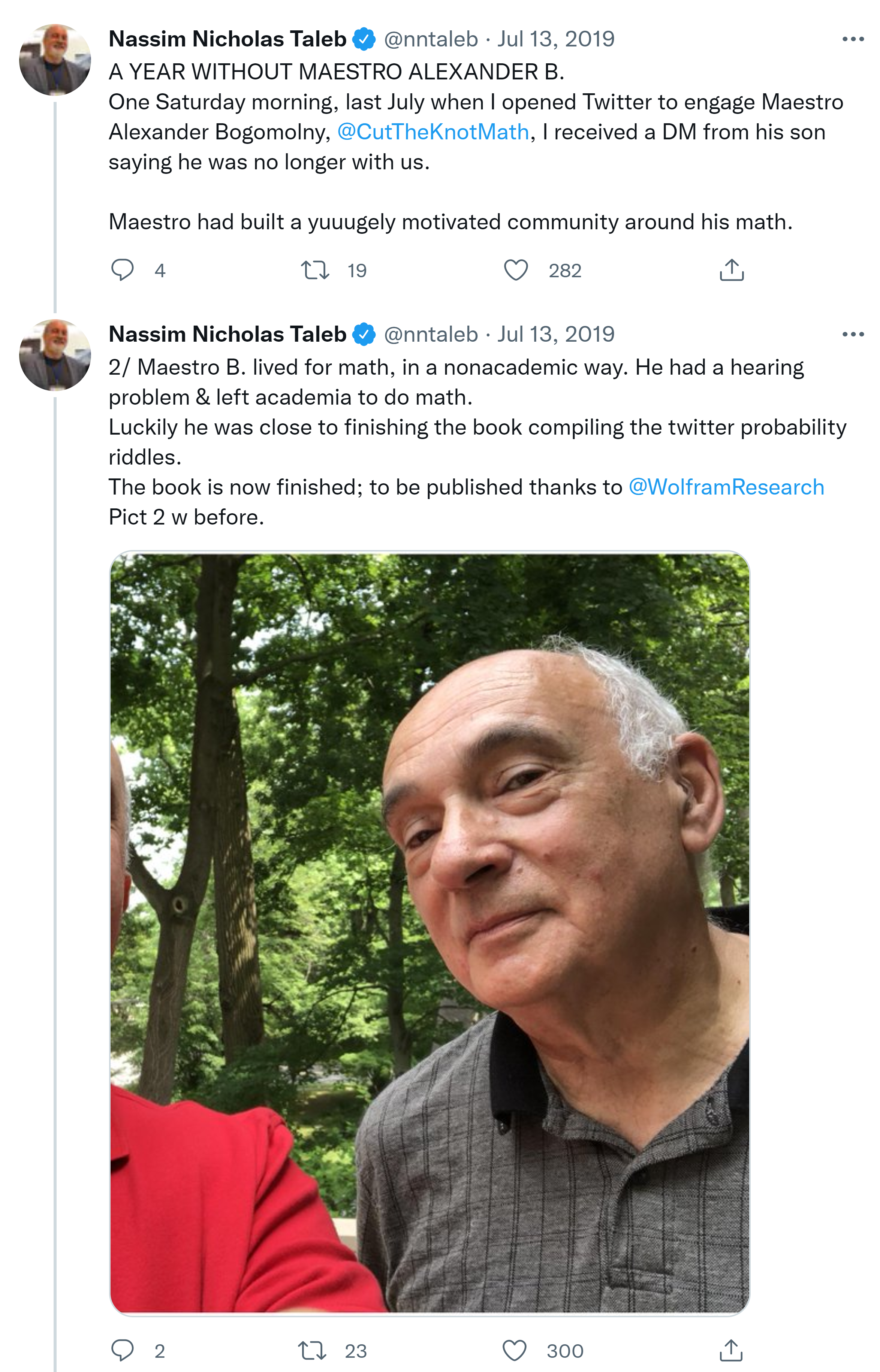Open the @WolframResearch mention link
The image size is (880, 1372).
point(726,487)
